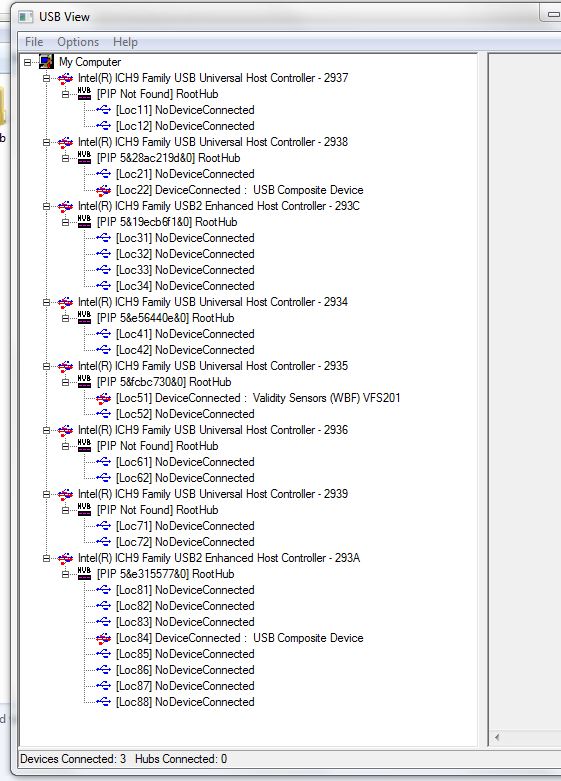Collapse Enhanced Host Controller 293A node
Image resolution: width=561 pixels, height=781 pixels.
46,558
